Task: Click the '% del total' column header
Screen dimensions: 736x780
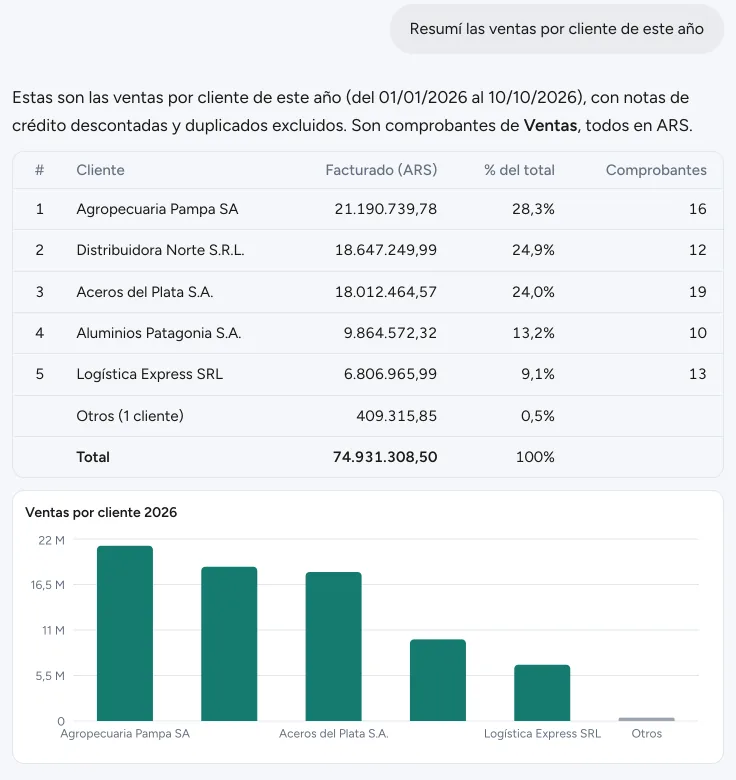Action: click(519, 170)
